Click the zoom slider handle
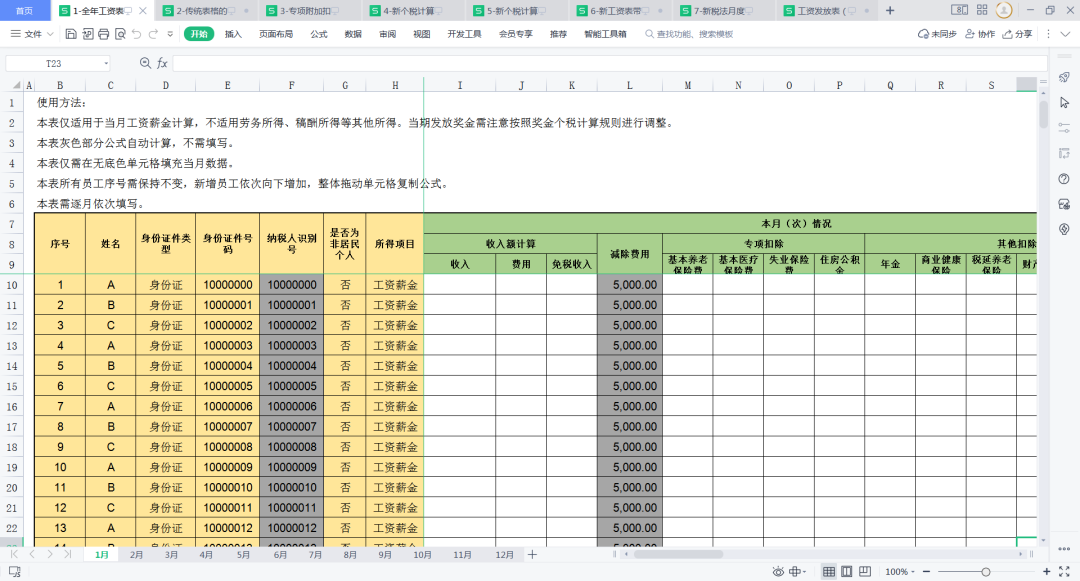The width and height of the screenshot is (1080, 581). coord(986,571)
